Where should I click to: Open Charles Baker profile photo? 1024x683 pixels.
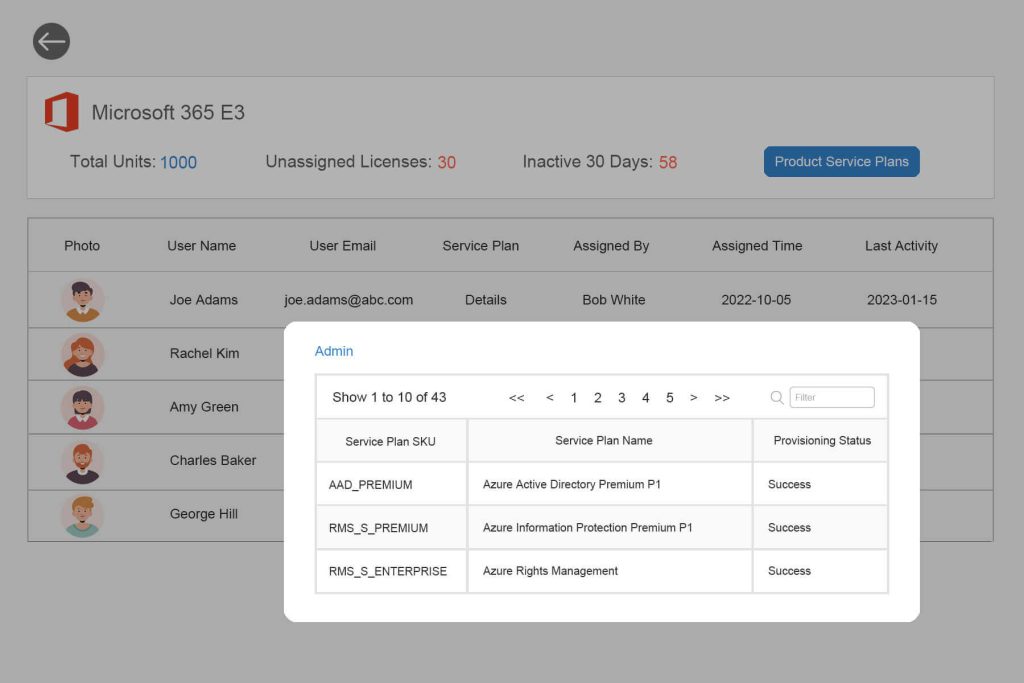(82, 462)
